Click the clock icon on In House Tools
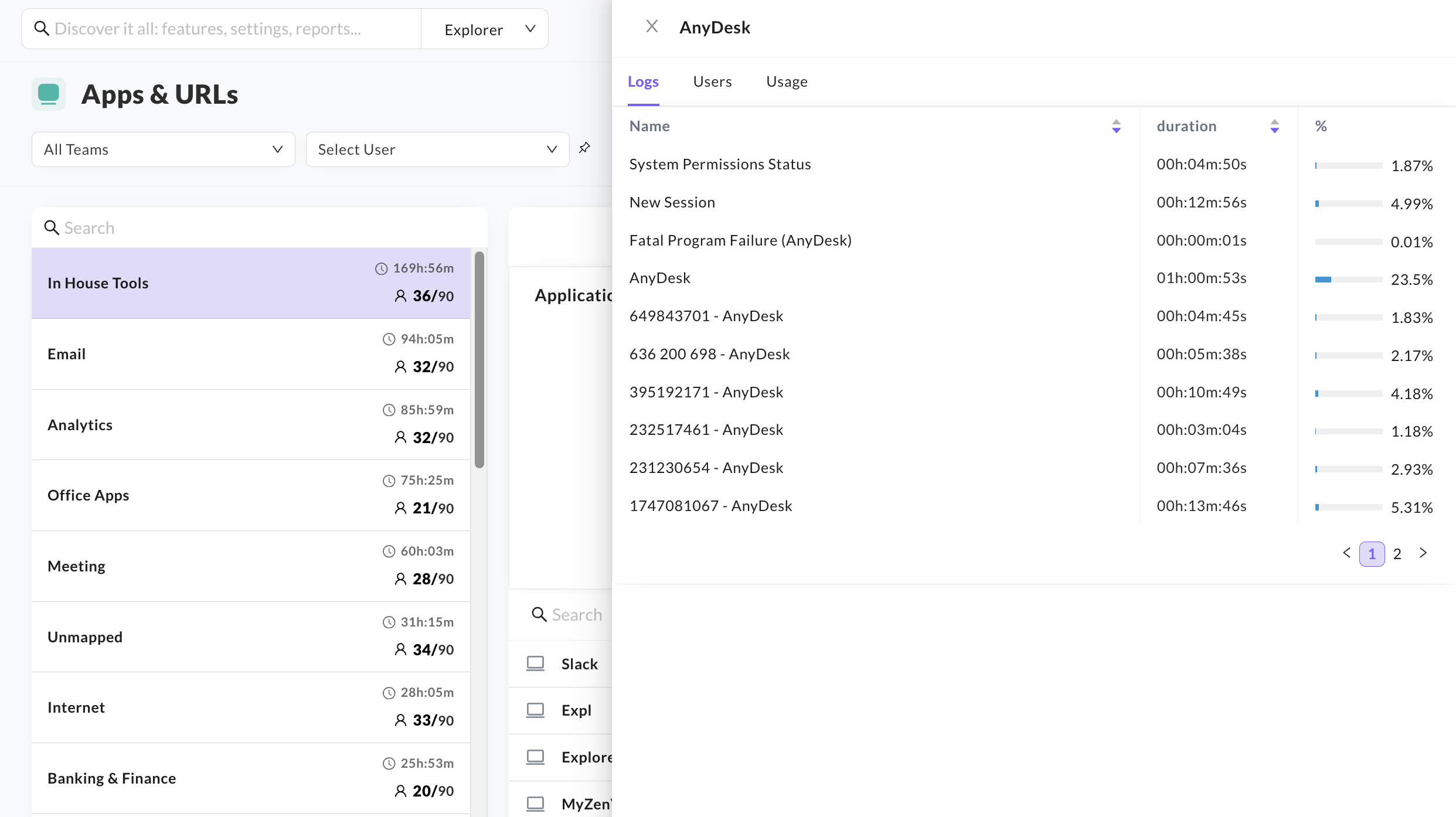This screenshot has width=1456, height=817. click(x=382, y=268)
